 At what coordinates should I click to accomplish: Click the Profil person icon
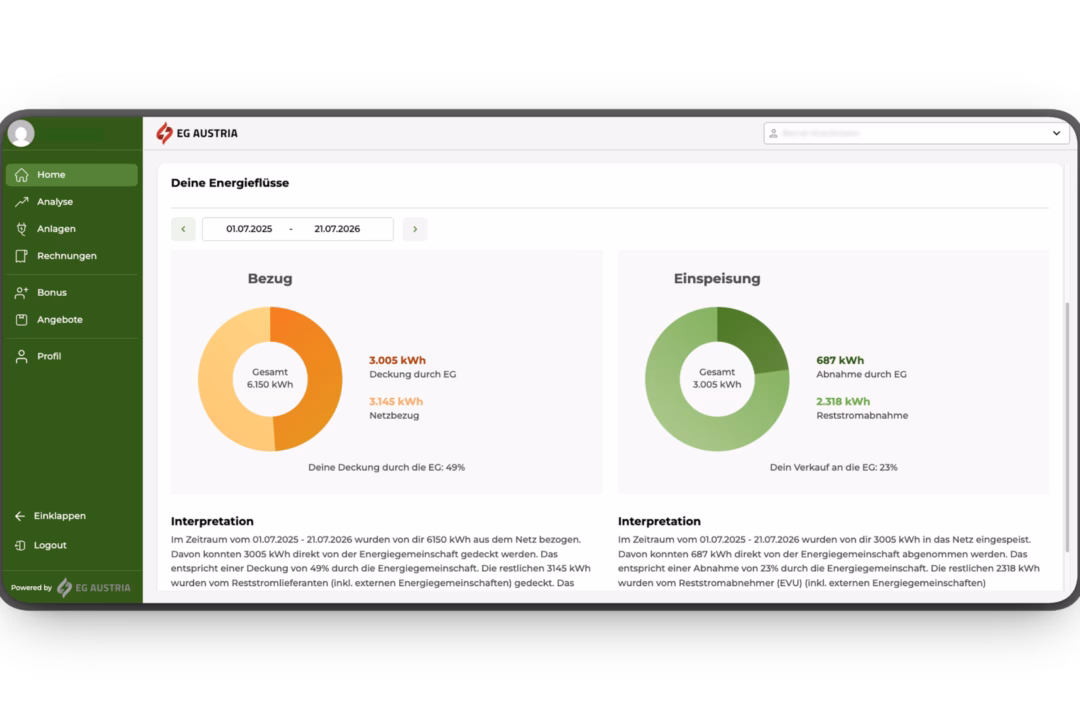(21, 356)
